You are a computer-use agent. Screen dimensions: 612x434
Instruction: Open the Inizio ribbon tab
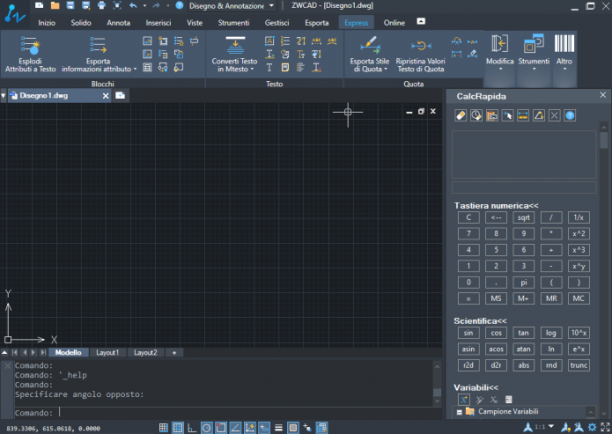click(x=47, y=23)
